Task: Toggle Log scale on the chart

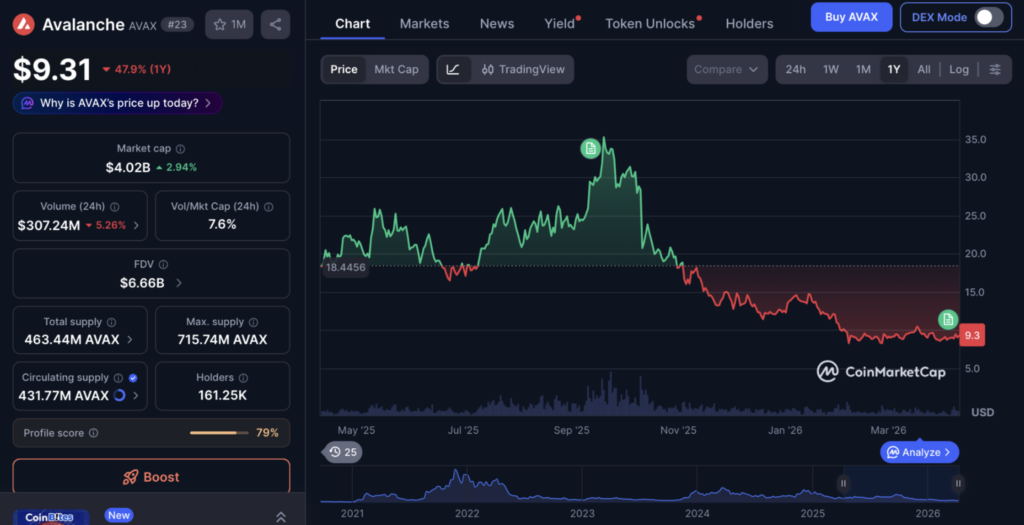Action: pos(959,69)
